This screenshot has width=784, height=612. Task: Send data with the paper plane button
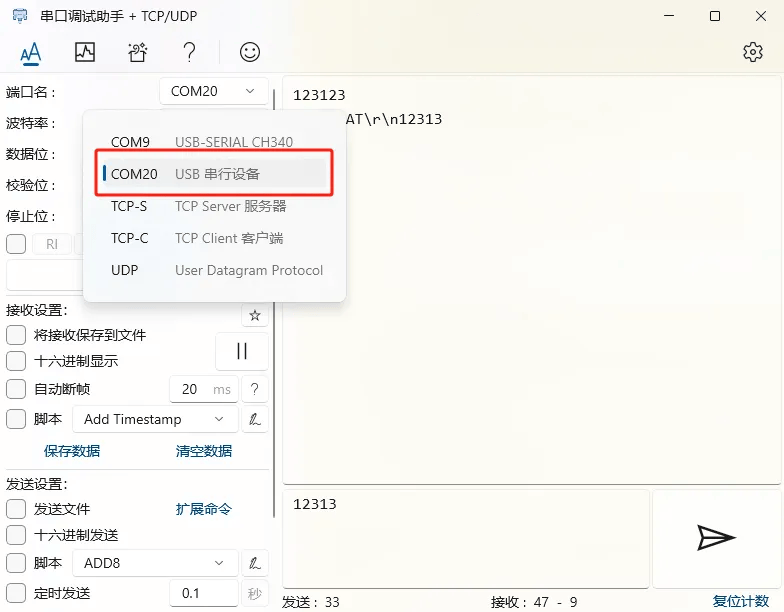pyautogui.click(x=716, y=538)
